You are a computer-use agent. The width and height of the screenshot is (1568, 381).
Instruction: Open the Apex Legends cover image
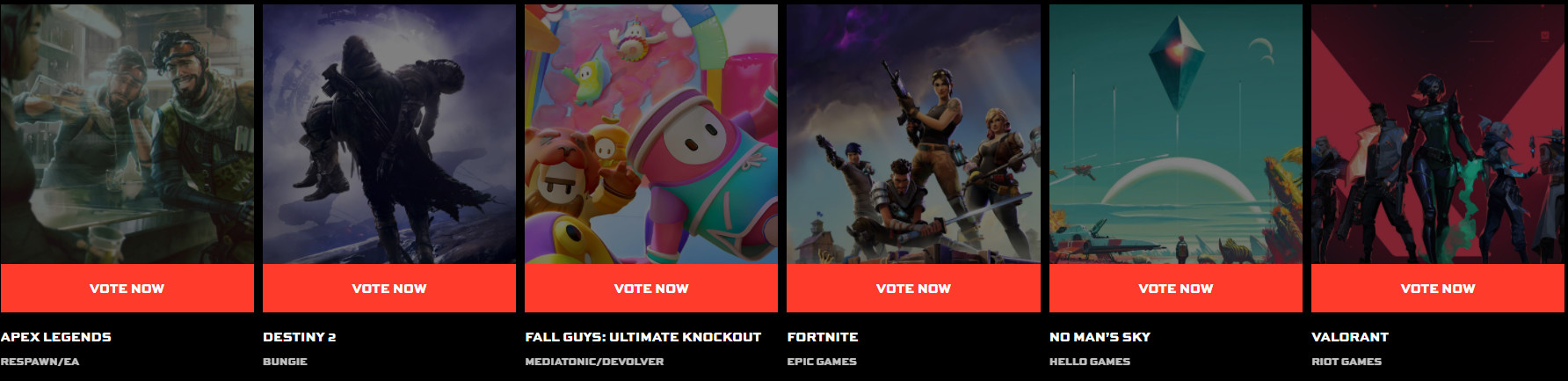click(x=127, y=134)
